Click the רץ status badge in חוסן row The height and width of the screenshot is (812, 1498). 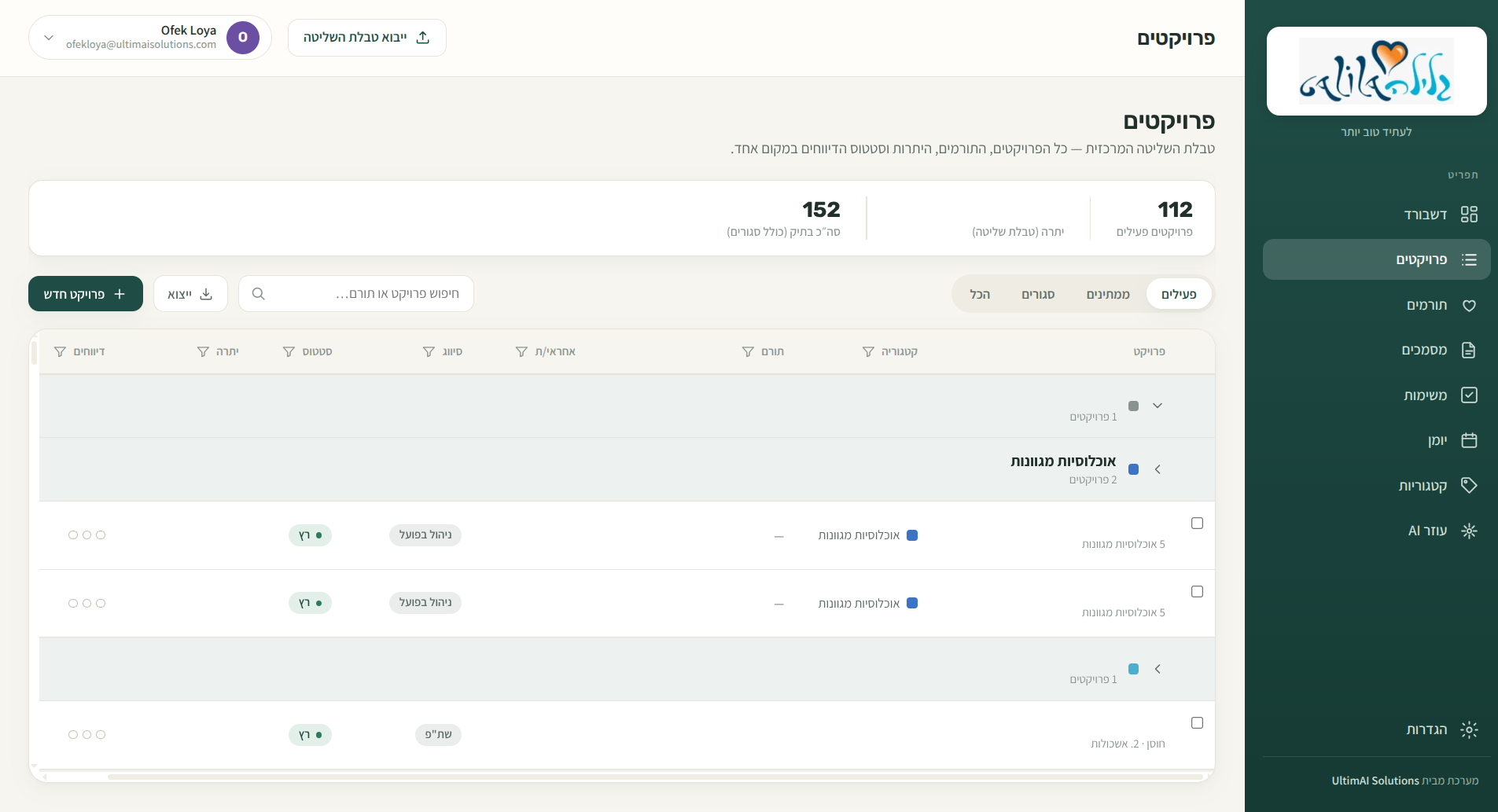pyautogui.click(x=310, y=735)
